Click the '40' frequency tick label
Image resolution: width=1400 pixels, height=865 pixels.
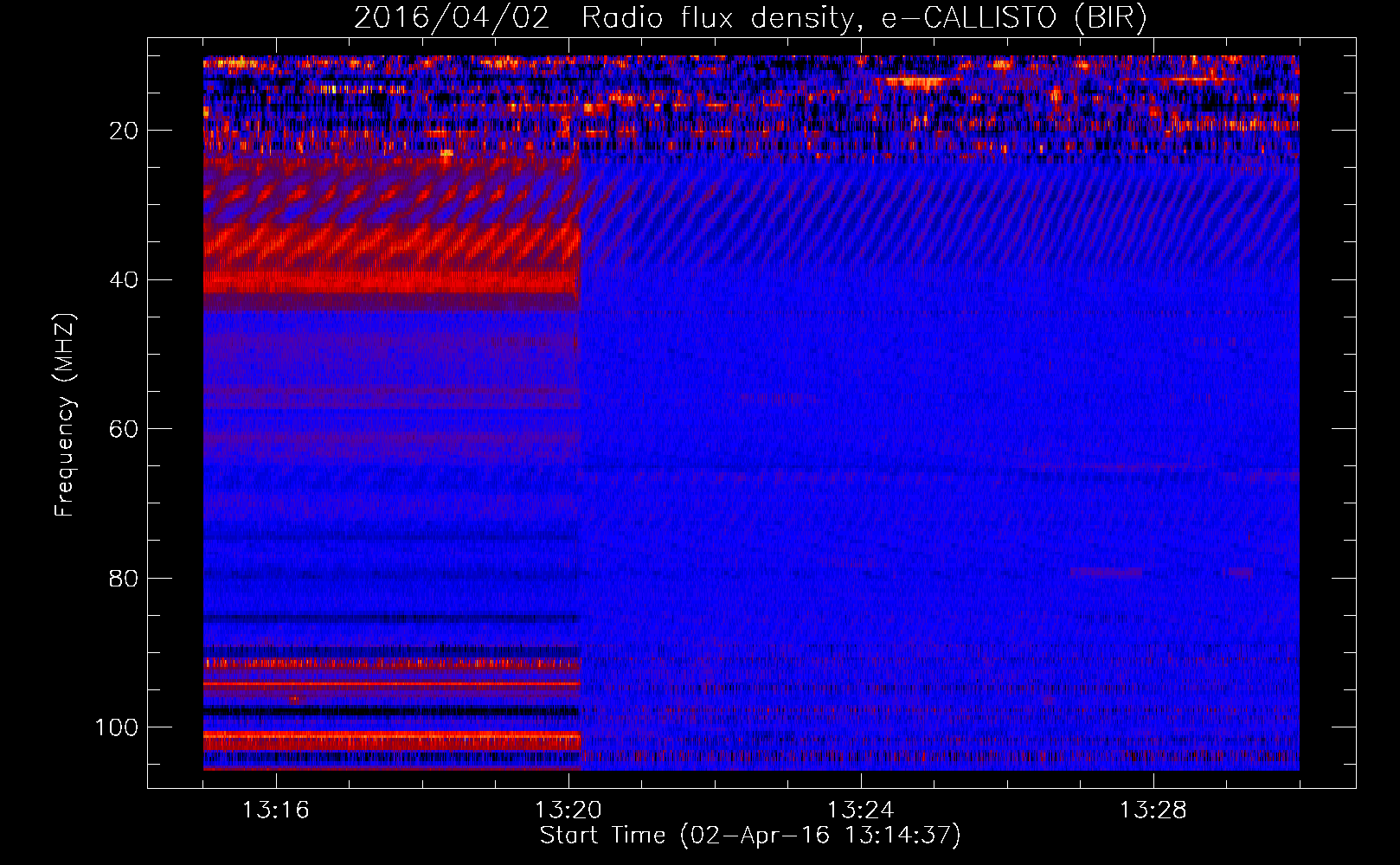coord(124,280)
